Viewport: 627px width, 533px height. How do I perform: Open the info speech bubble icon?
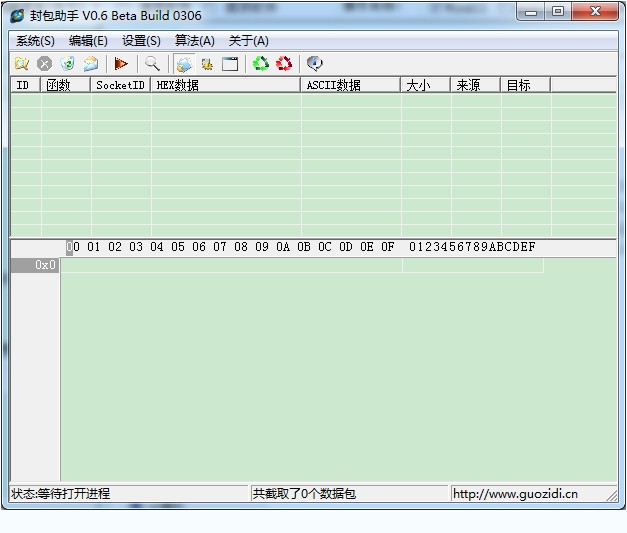click(x=315, y=64)
